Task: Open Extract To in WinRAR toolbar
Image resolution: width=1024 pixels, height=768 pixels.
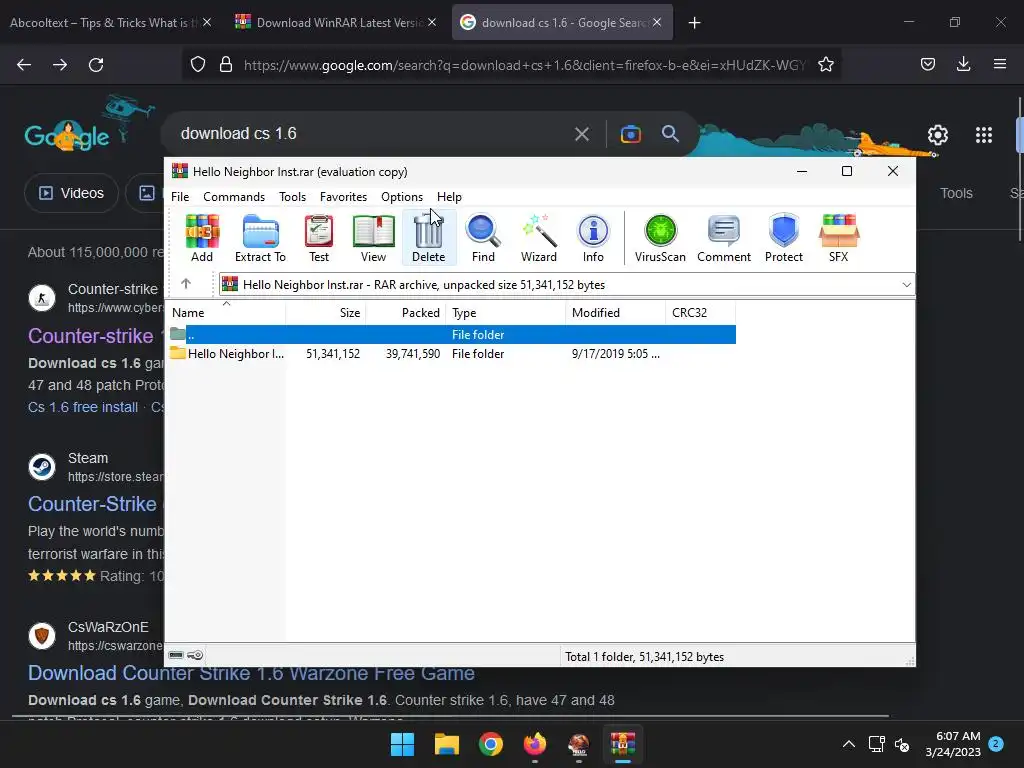Action: pyautogui.click(x=261, y=238)
